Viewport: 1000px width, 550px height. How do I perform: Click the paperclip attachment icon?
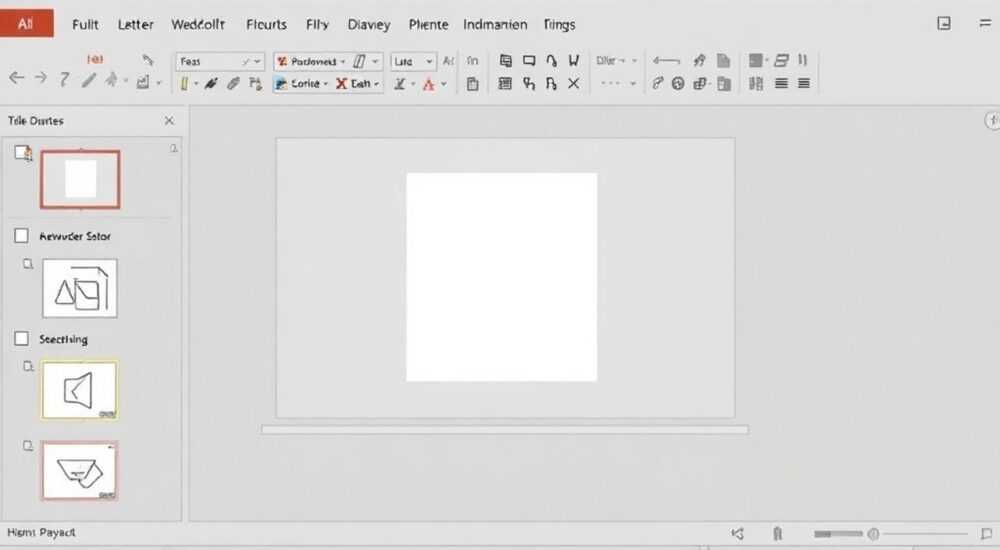pos(233,84)
